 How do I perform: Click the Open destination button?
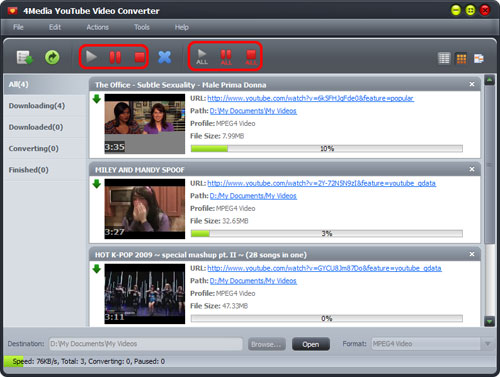(311, 344)
